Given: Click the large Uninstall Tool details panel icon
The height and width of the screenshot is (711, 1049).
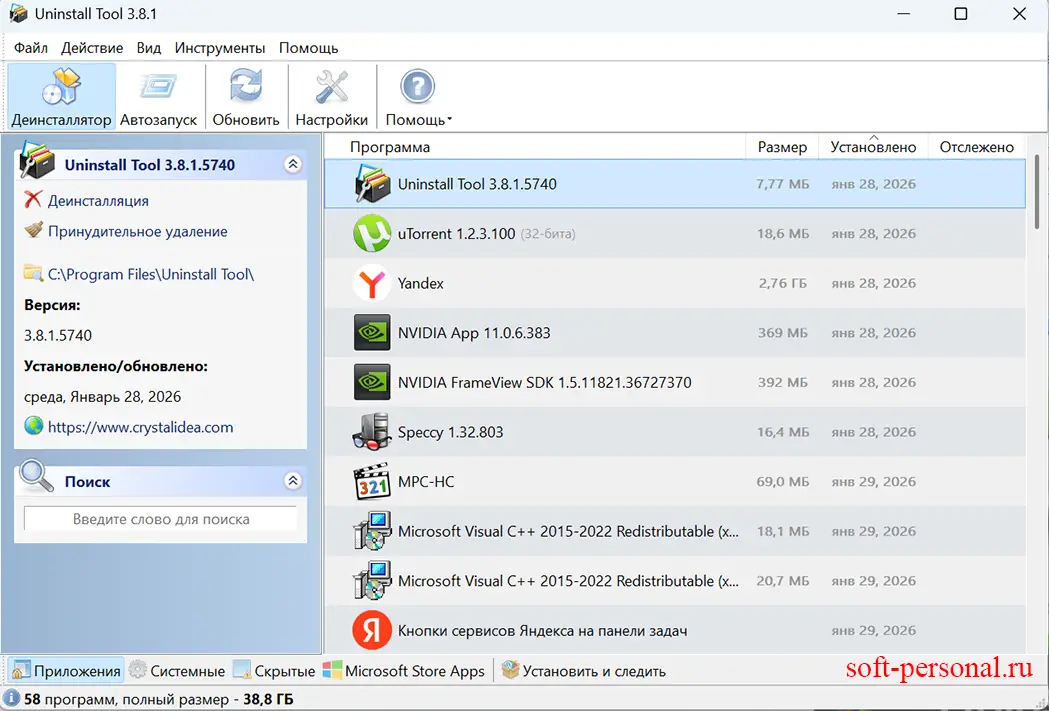Looking at the screenshot, I should coord(37,160).
